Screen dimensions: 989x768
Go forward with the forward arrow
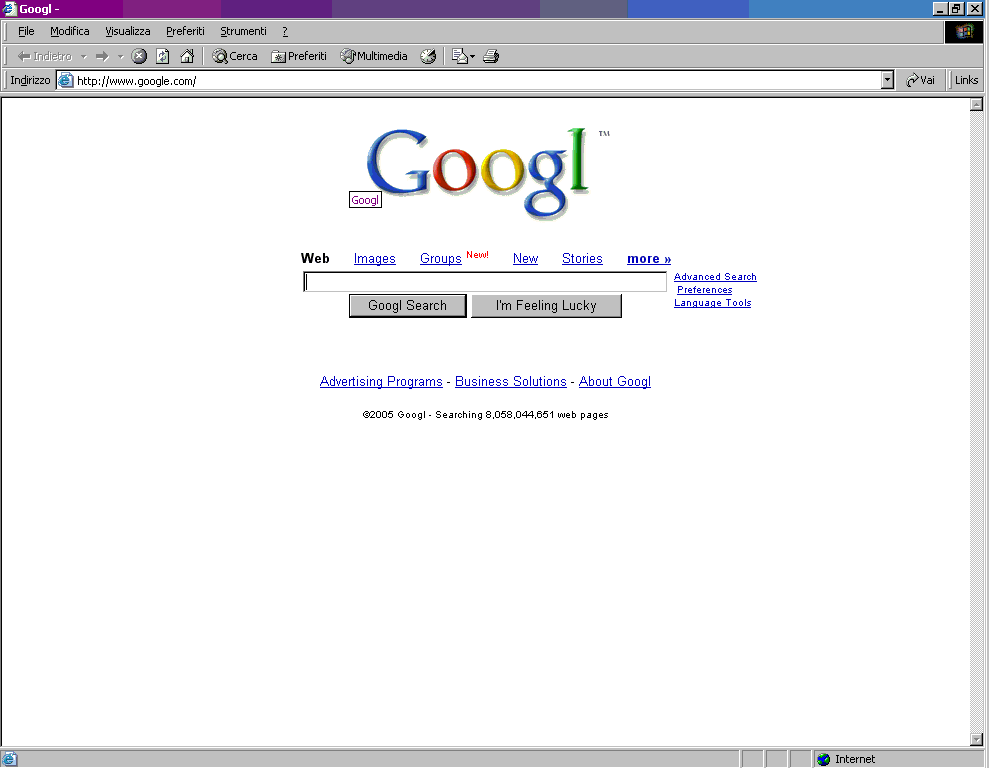point(102,56)
